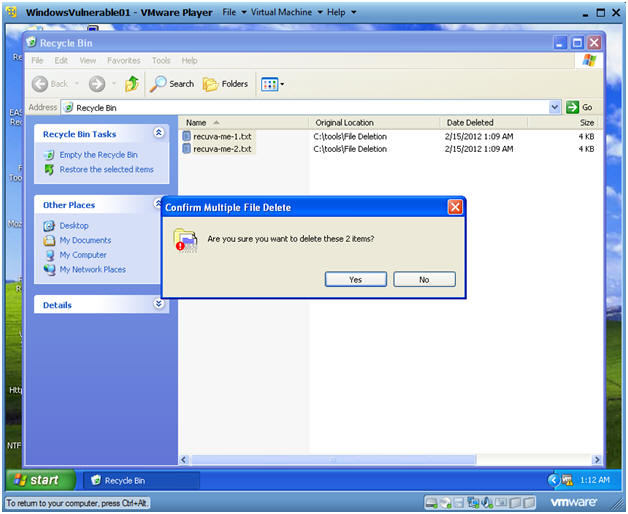Open My Network Places link
The width and height of the screenshot is (628, 514).
point(93,270)
